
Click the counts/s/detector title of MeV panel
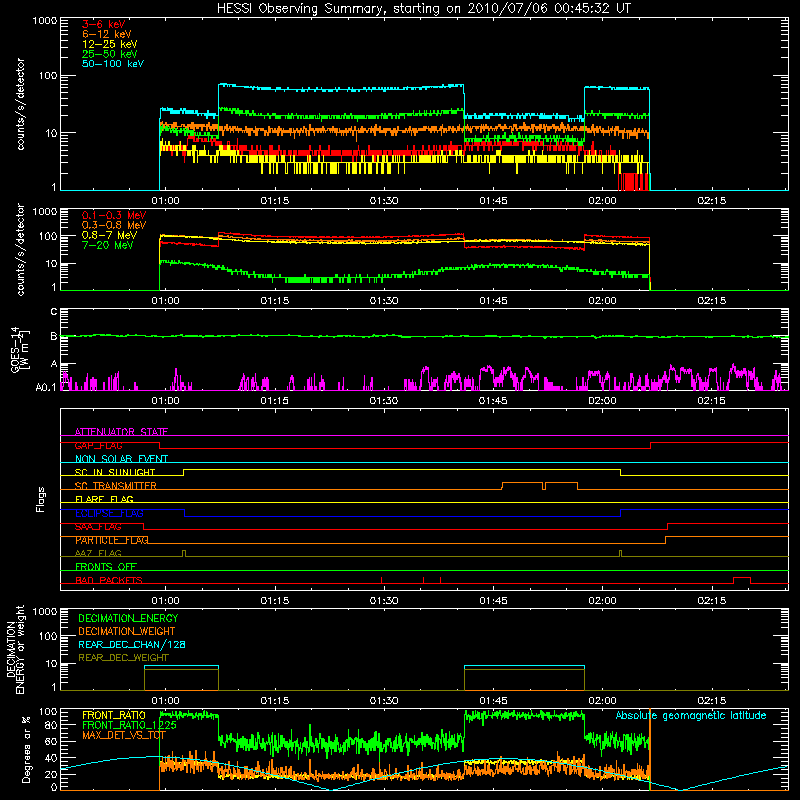[x=20, y=249]
